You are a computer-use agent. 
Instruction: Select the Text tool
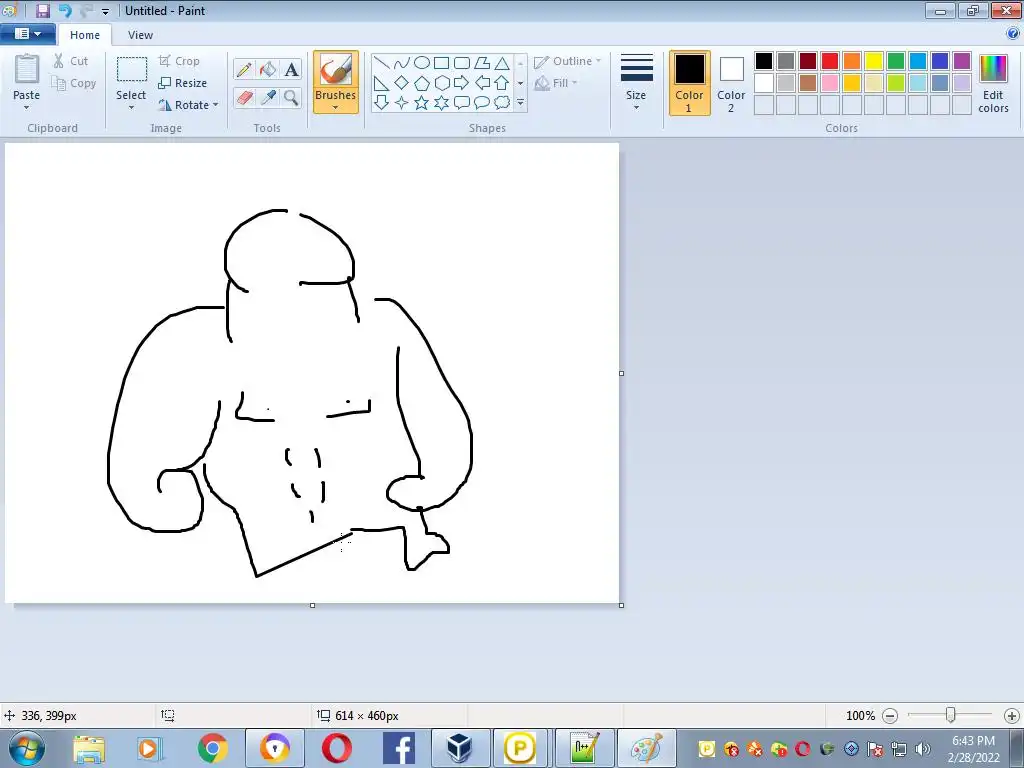coord(291,69)
